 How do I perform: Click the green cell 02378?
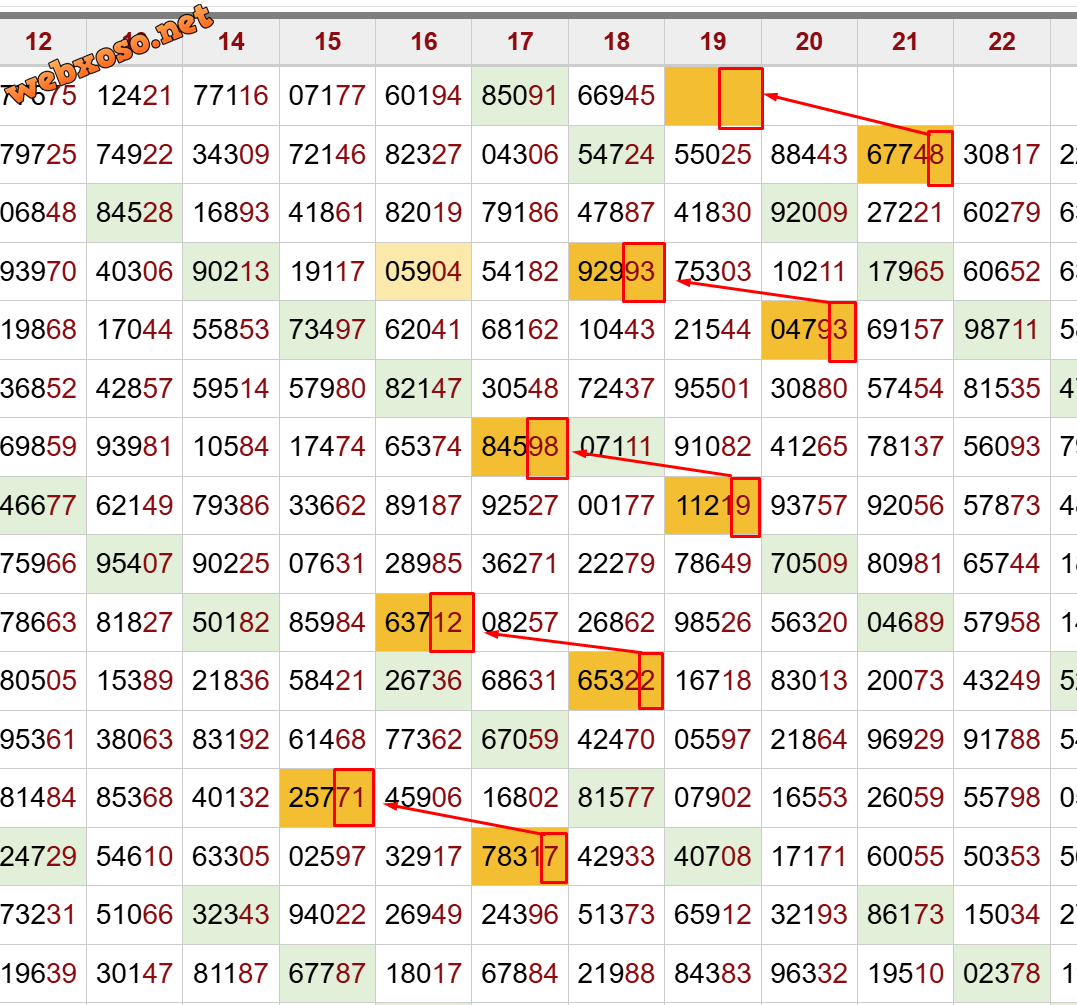(x=1002, y=973)
